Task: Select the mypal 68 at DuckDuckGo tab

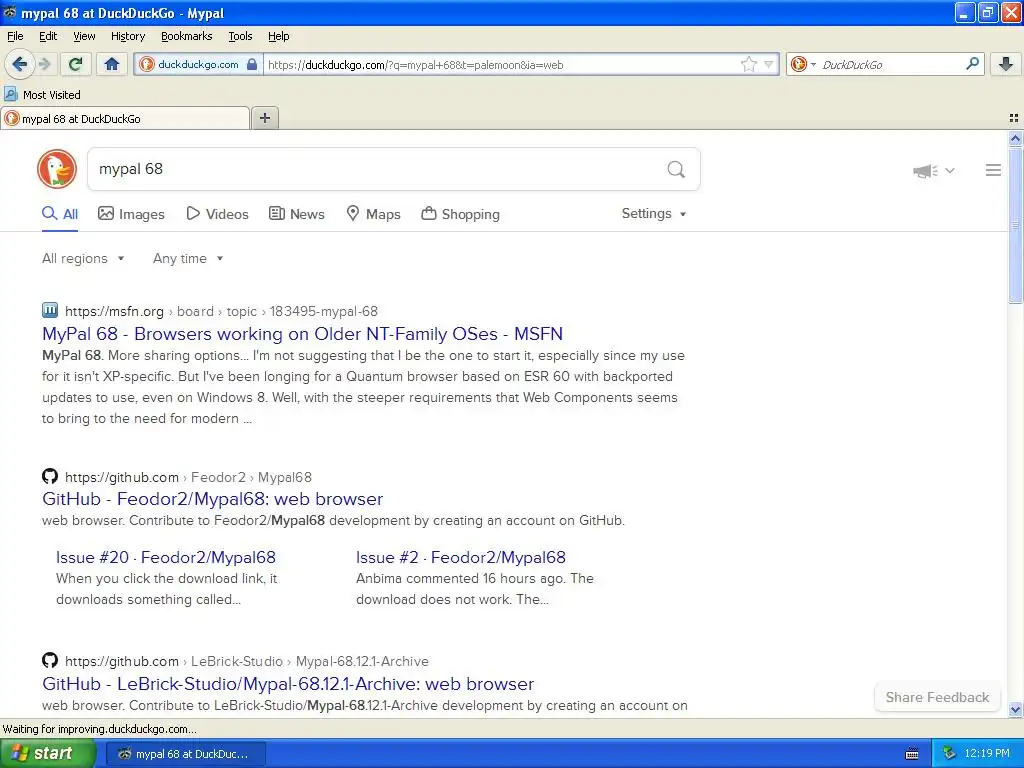Action: (125, 119)
